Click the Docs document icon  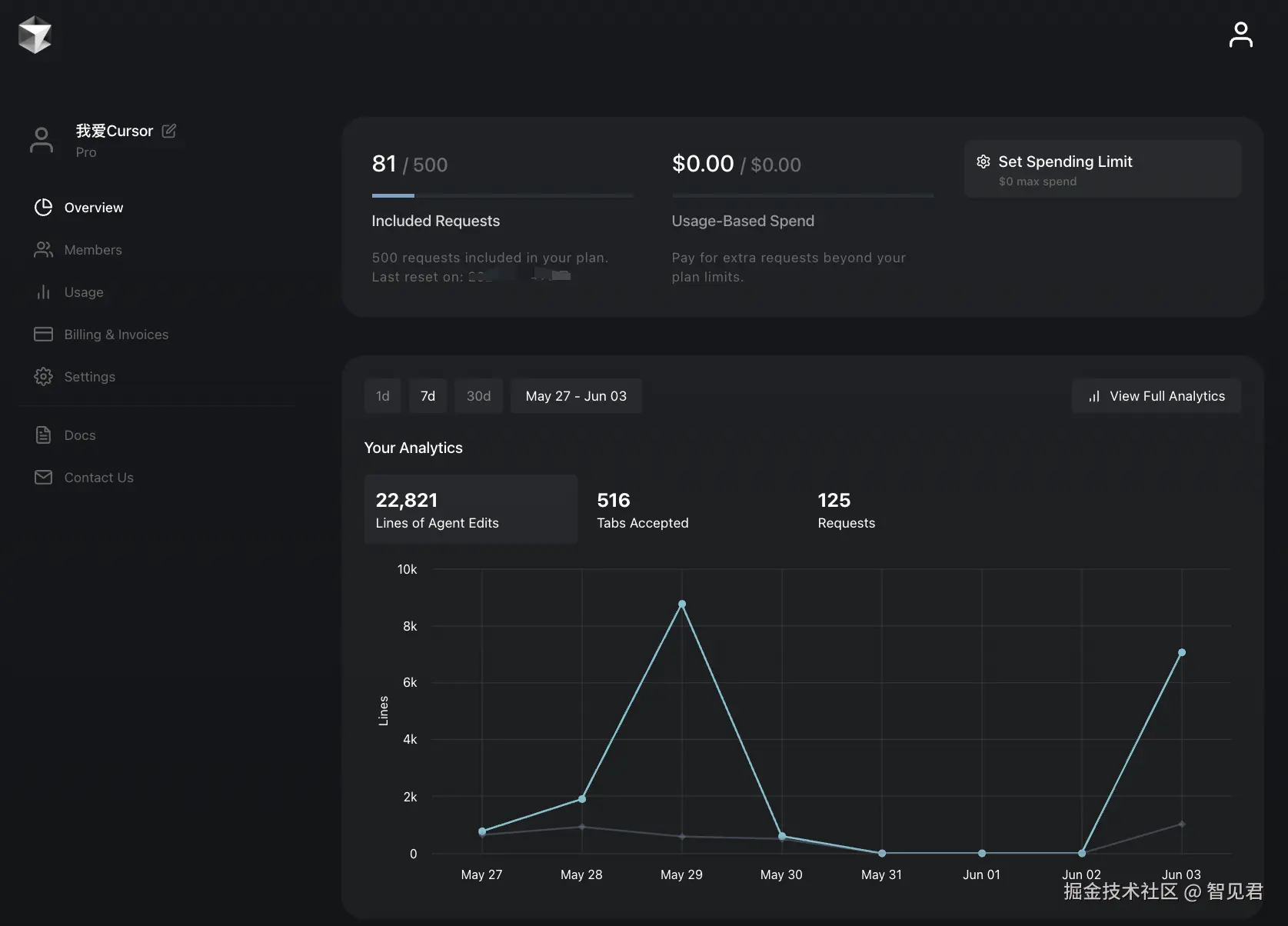click(43, 435)
